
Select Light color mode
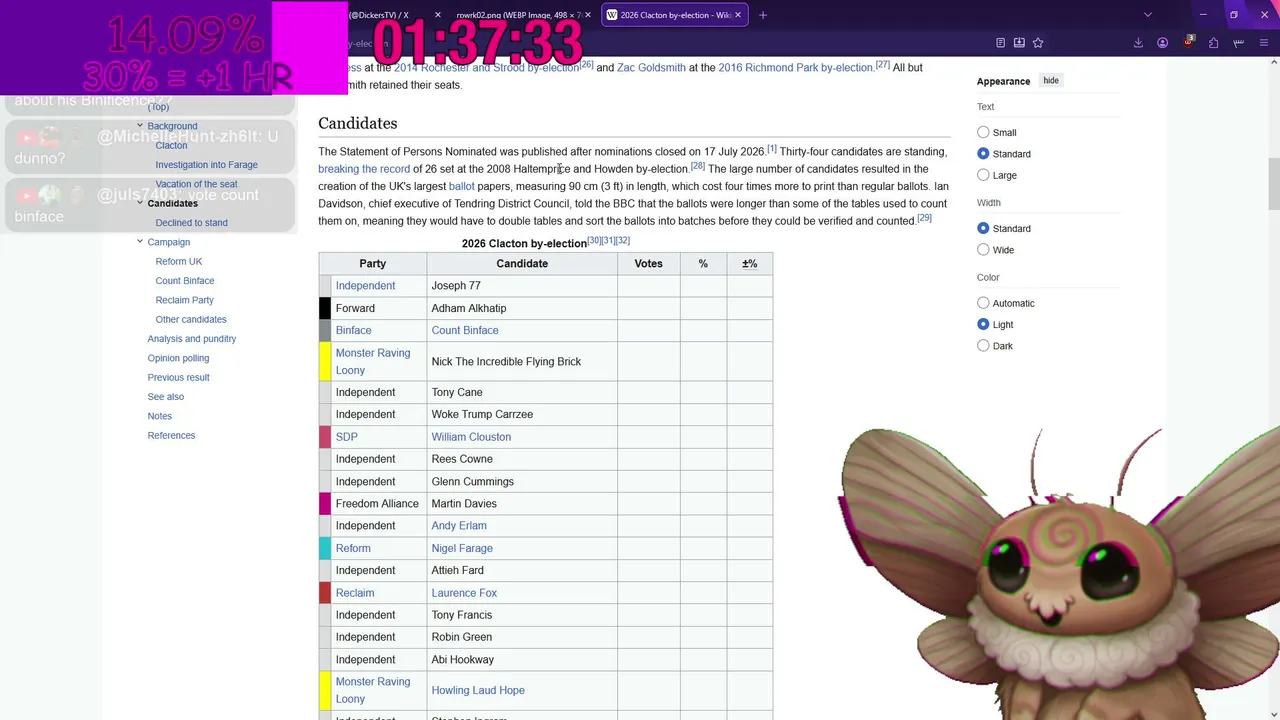(983, 324)
